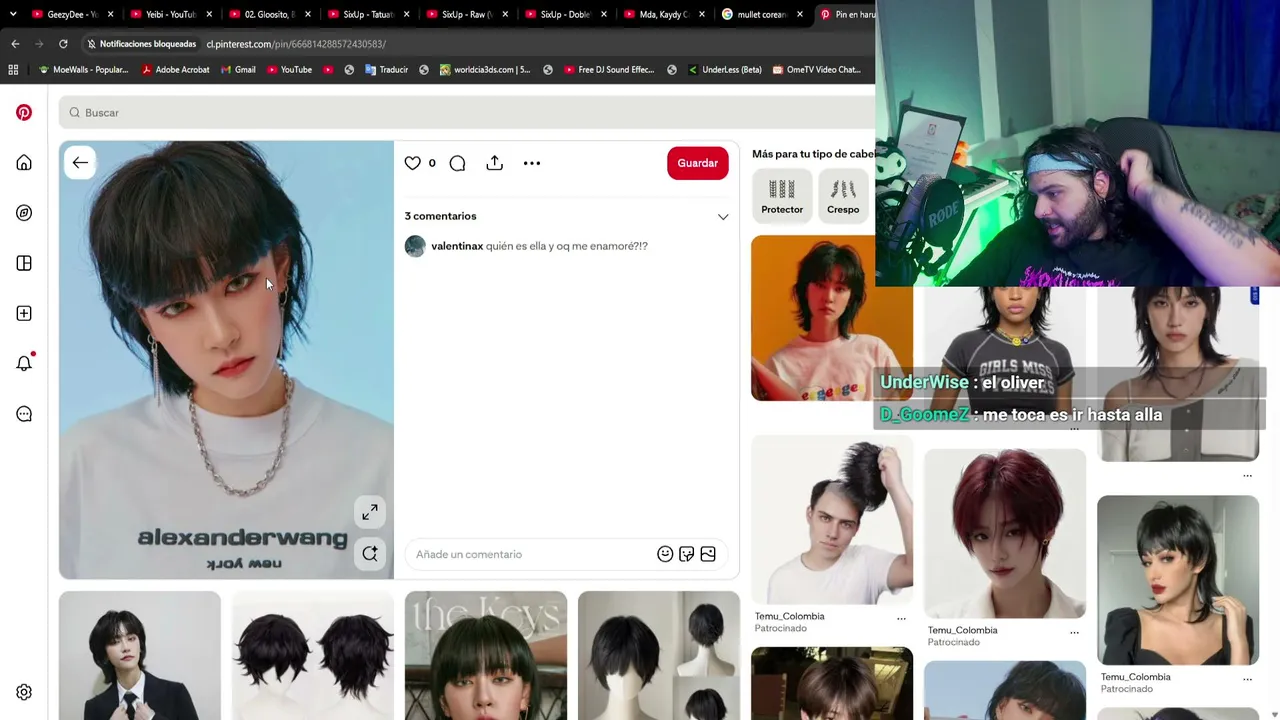Open the pin showing person in black suit
The image size is (1280, 720).
pos(140,656)
